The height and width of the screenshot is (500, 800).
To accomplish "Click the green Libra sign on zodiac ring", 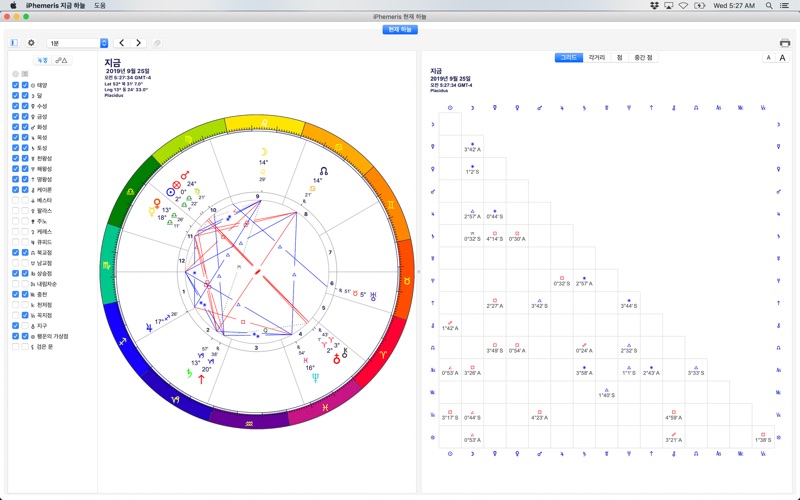I will click(131, 192).
